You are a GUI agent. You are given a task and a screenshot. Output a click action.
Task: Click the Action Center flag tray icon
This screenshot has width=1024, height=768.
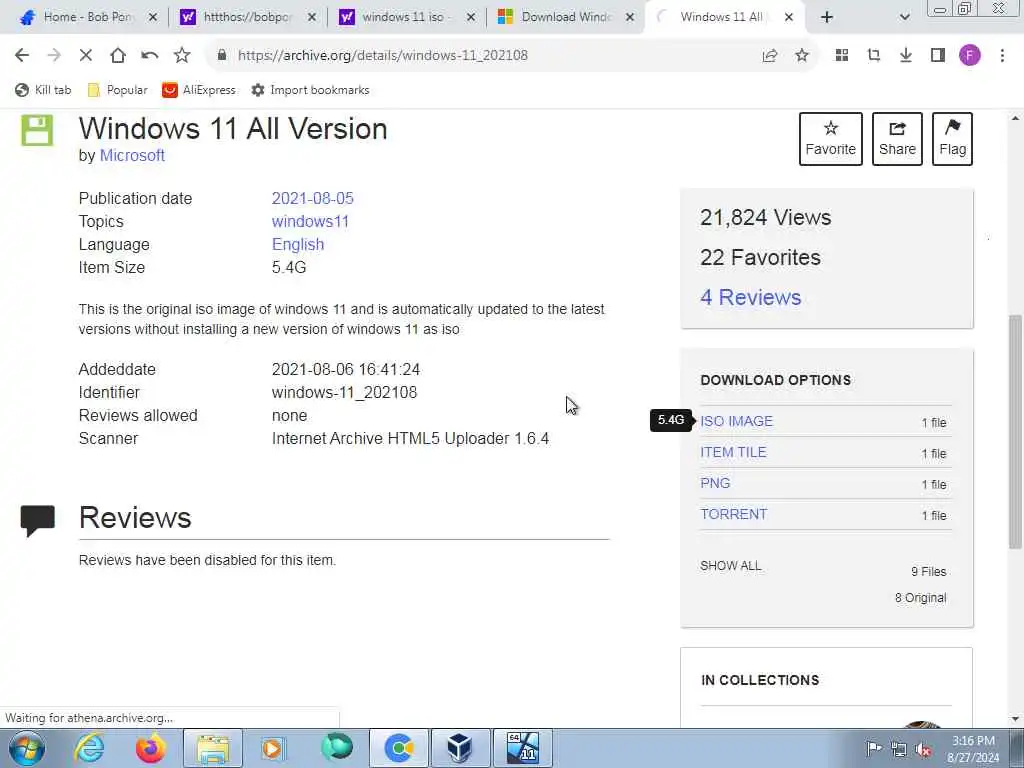tap(874, 748)
